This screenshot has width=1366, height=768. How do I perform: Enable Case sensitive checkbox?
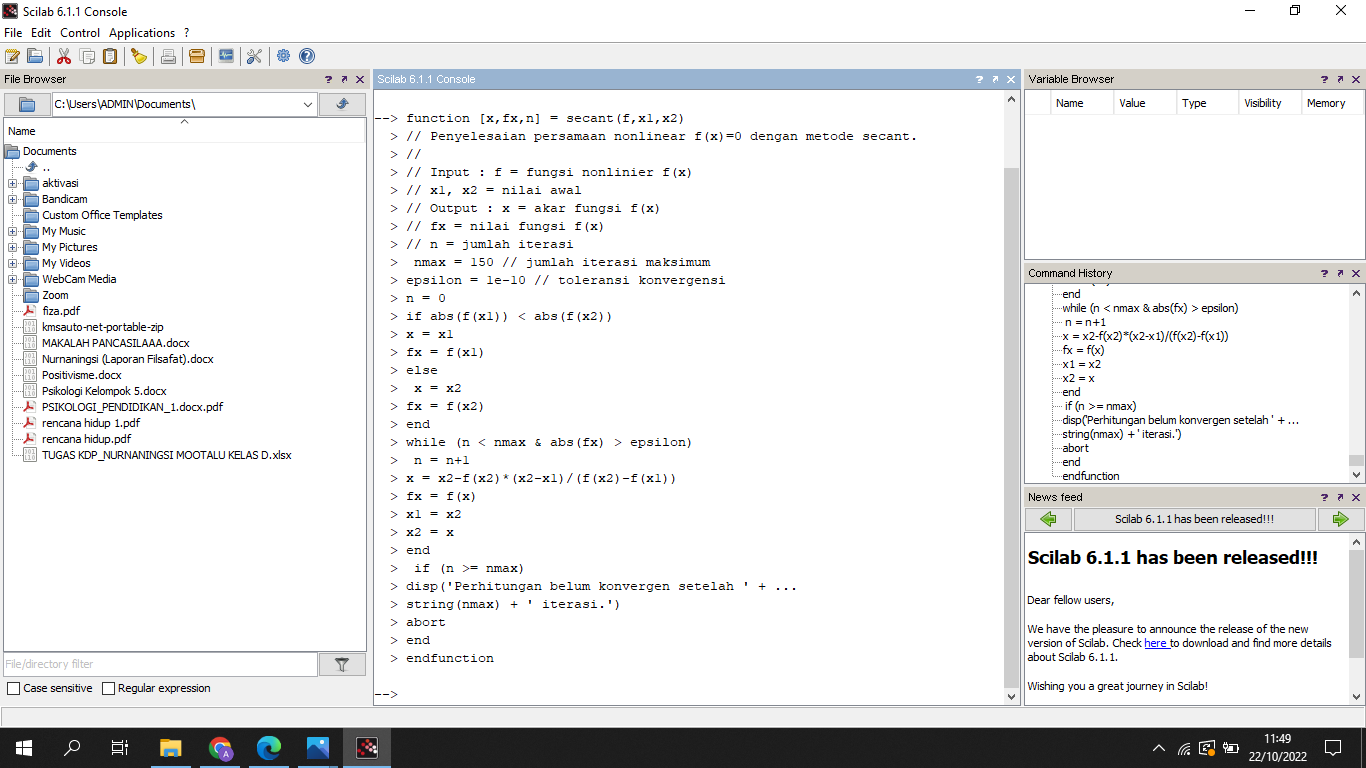(x=13, y=688)
